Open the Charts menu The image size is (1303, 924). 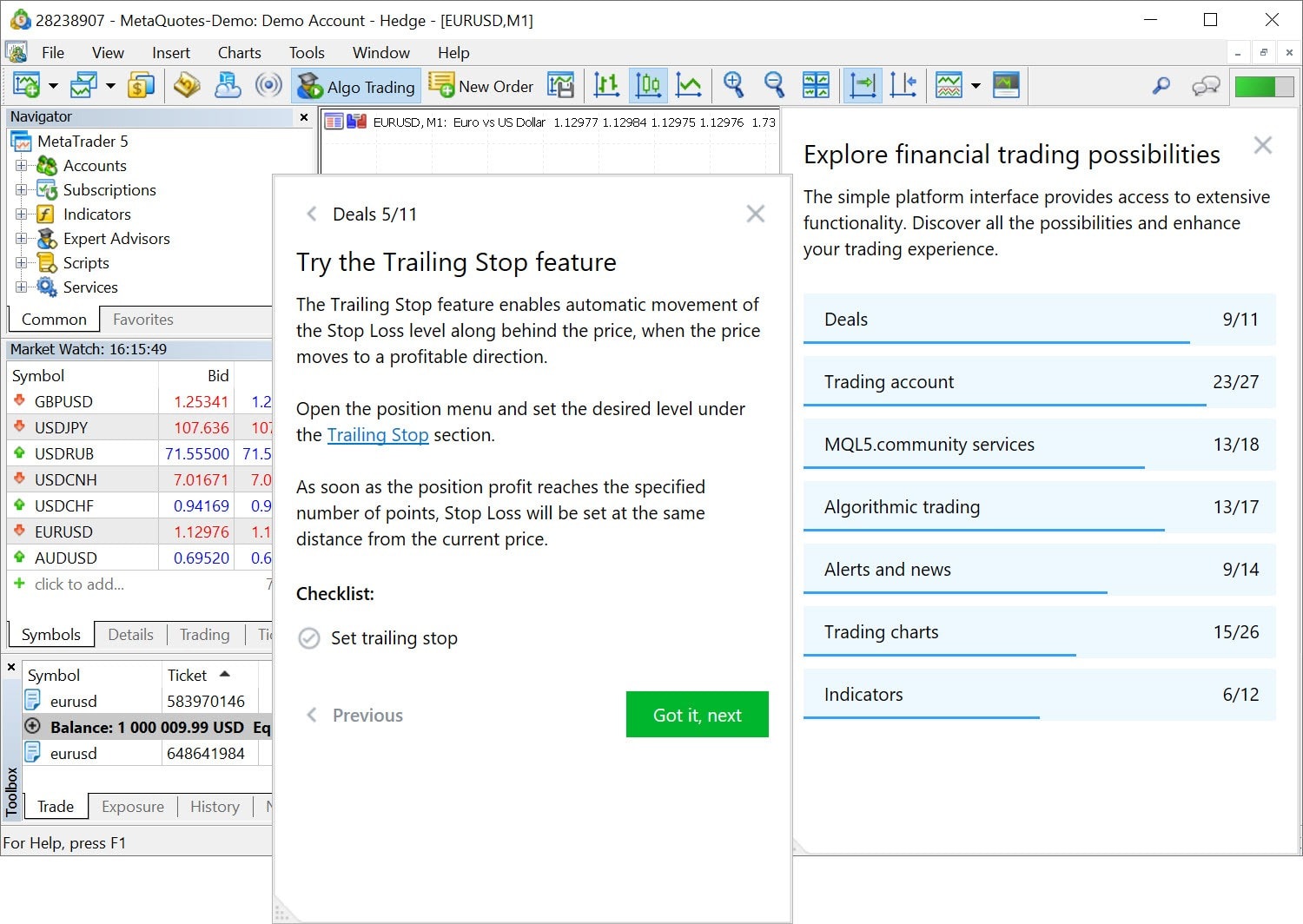click(239, 53)
